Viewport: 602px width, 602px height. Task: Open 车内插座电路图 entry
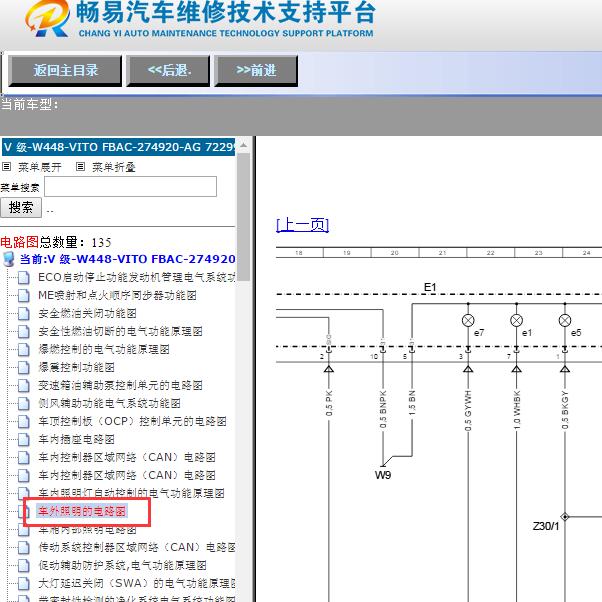coord(76,439)
